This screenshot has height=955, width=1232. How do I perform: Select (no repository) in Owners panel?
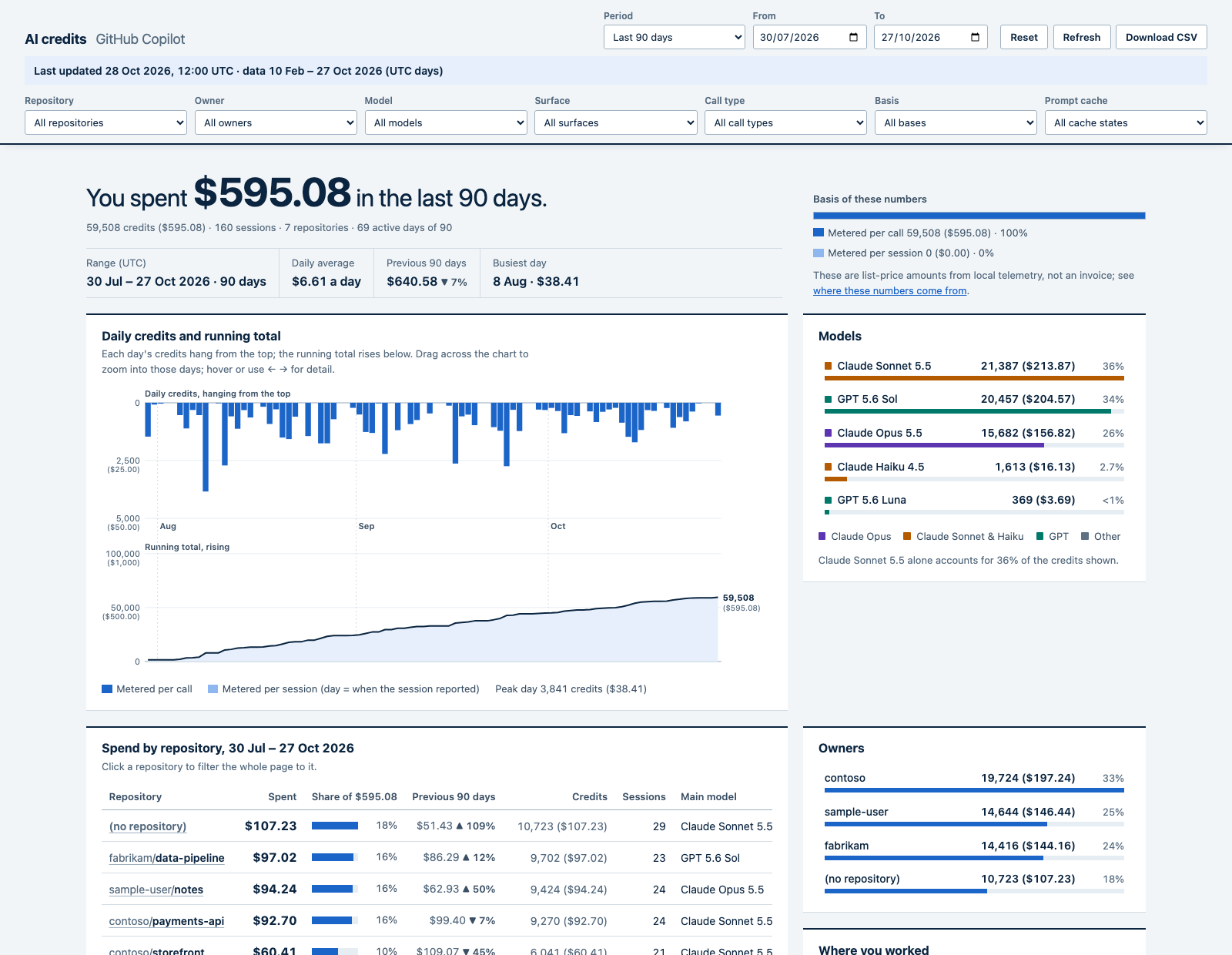(974, 882)
